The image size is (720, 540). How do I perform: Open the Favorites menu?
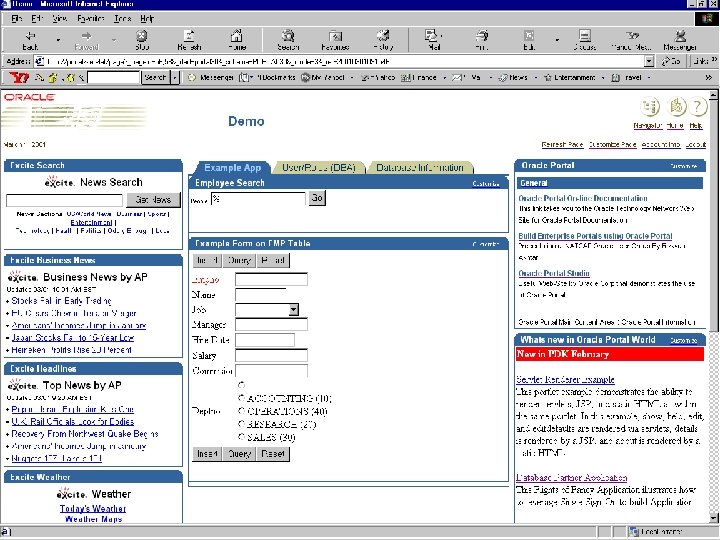tap(90, 18)
